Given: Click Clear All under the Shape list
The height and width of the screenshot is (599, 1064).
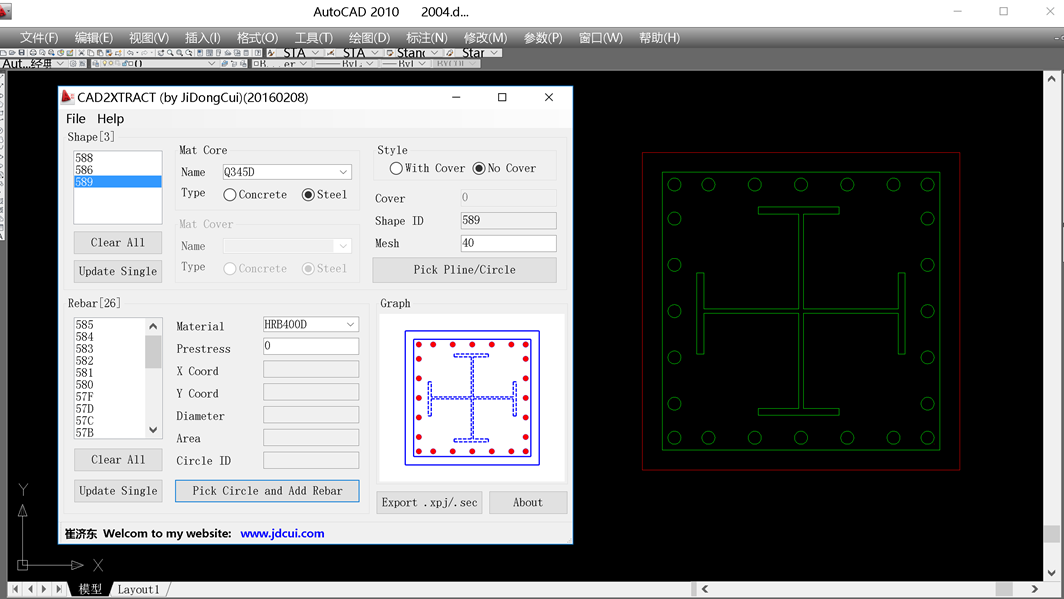Looking at the screenshot, I should [x=118, y=242].
